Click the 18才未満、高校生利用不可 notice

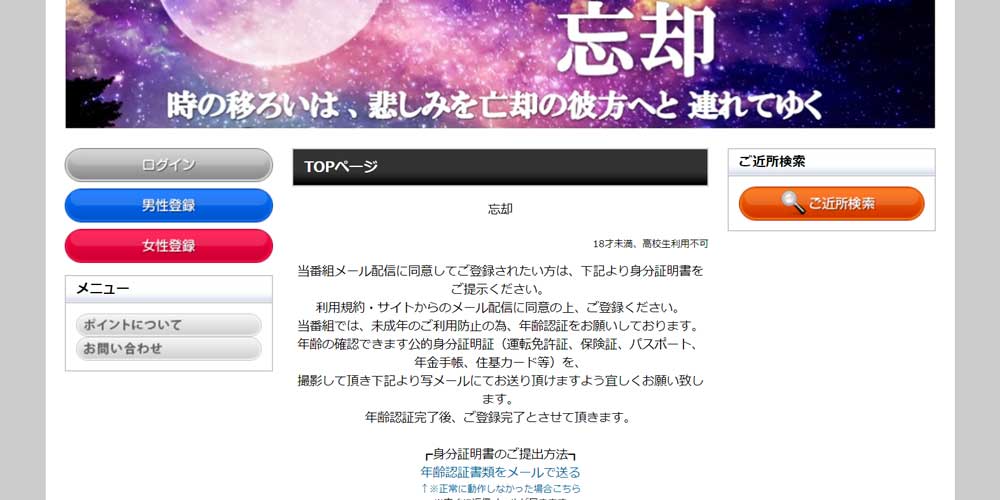650,244
